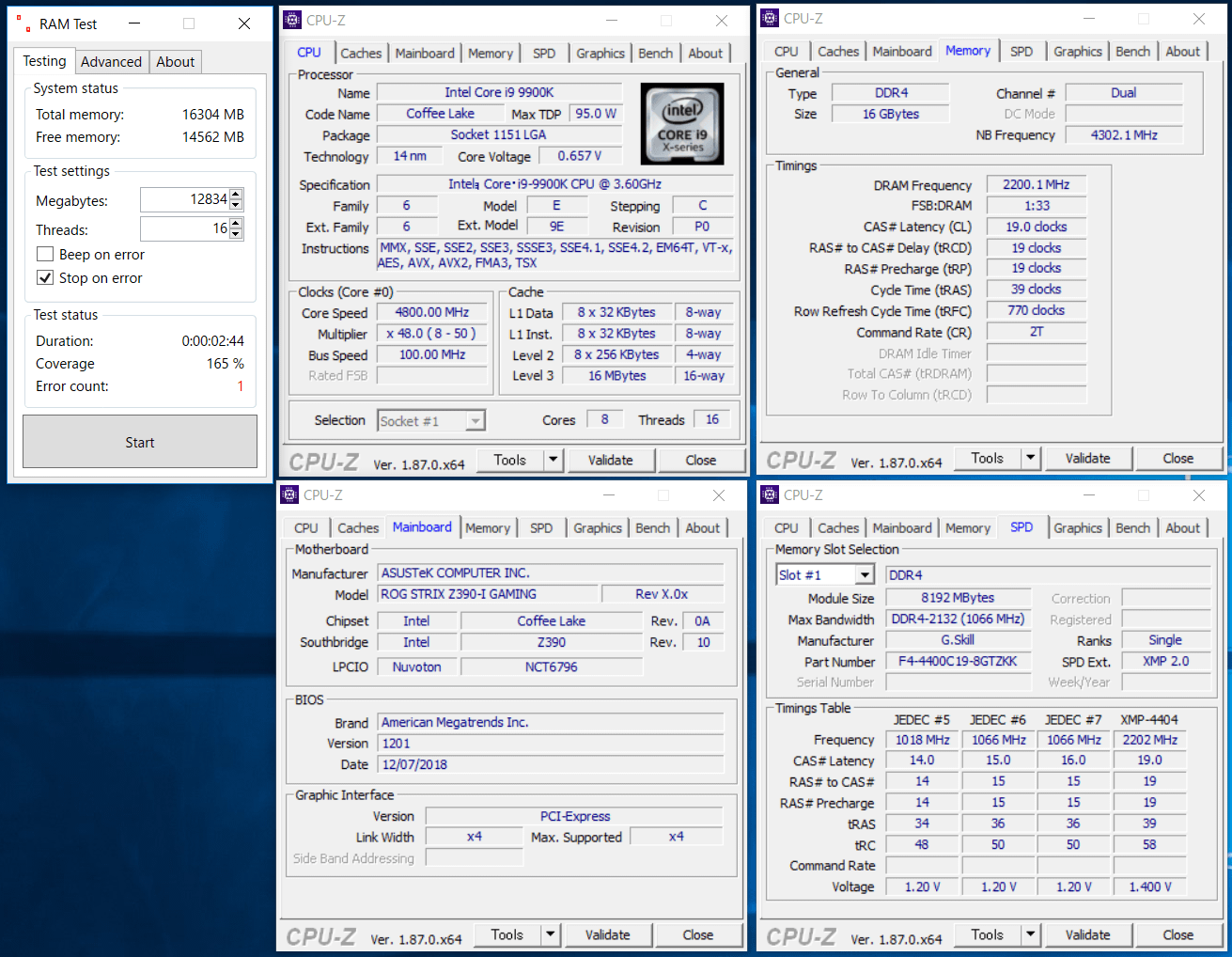Select the Graphics tab in the motherboard info window
This screenshot has height=957, width=1232.
click(598, 528)
